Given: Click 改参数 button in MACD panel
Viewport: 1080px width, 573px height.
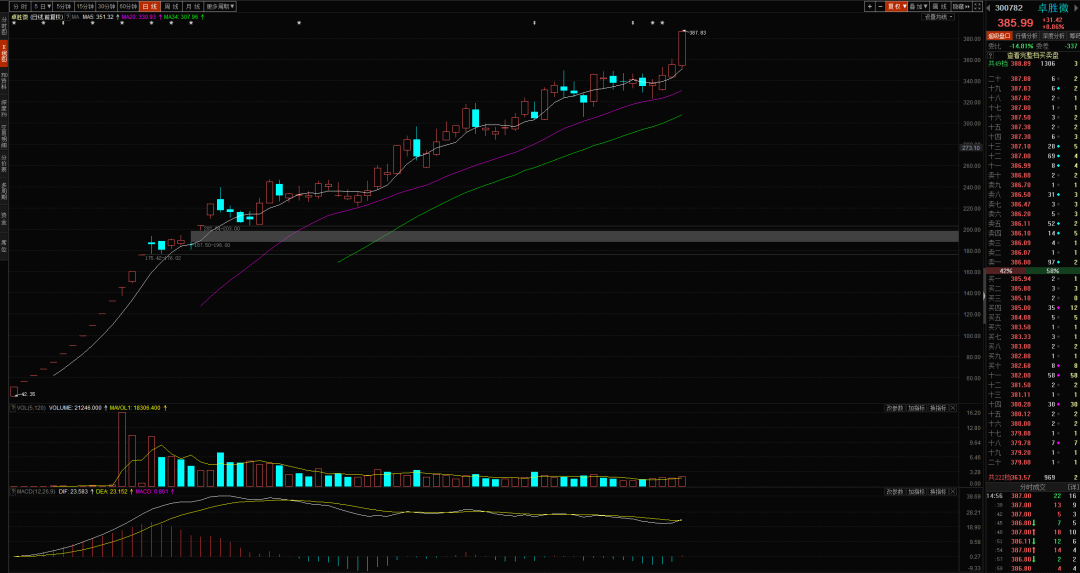Looking at the screenshot, I should click(x=893, y=492).
